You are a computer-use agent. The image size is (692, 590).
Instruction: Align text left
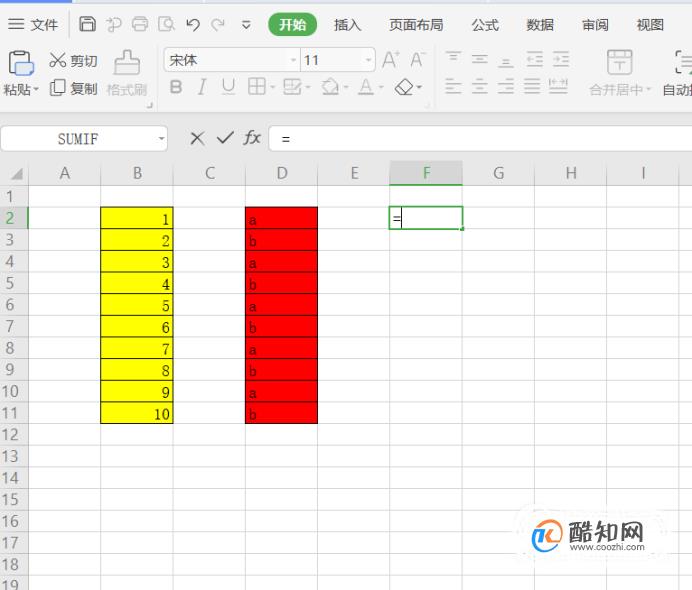coord(453,86)
